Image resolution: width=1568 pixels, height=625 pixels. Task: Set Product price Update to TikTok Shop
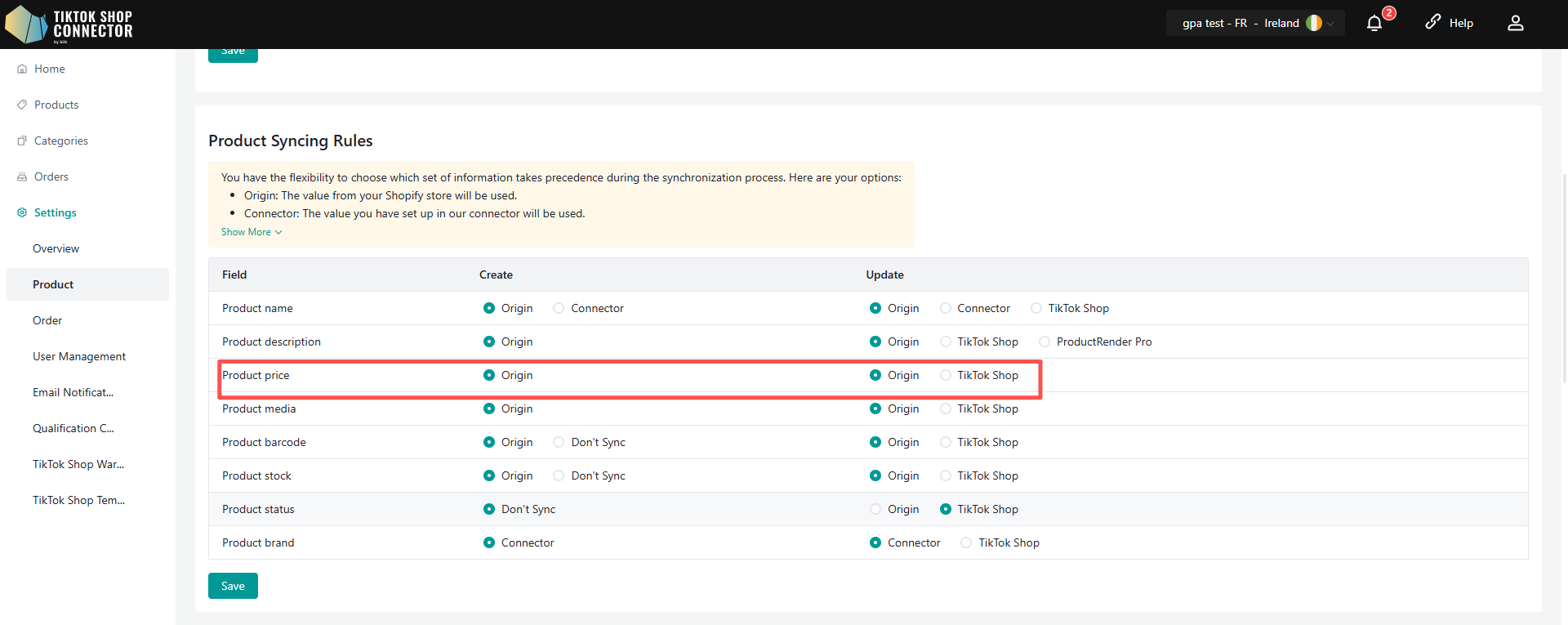coord(946,375)
